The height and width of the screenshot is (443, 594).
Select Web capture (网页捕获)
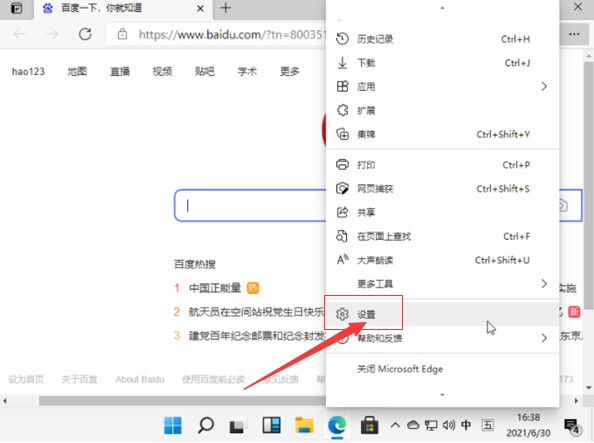(442, 189)
